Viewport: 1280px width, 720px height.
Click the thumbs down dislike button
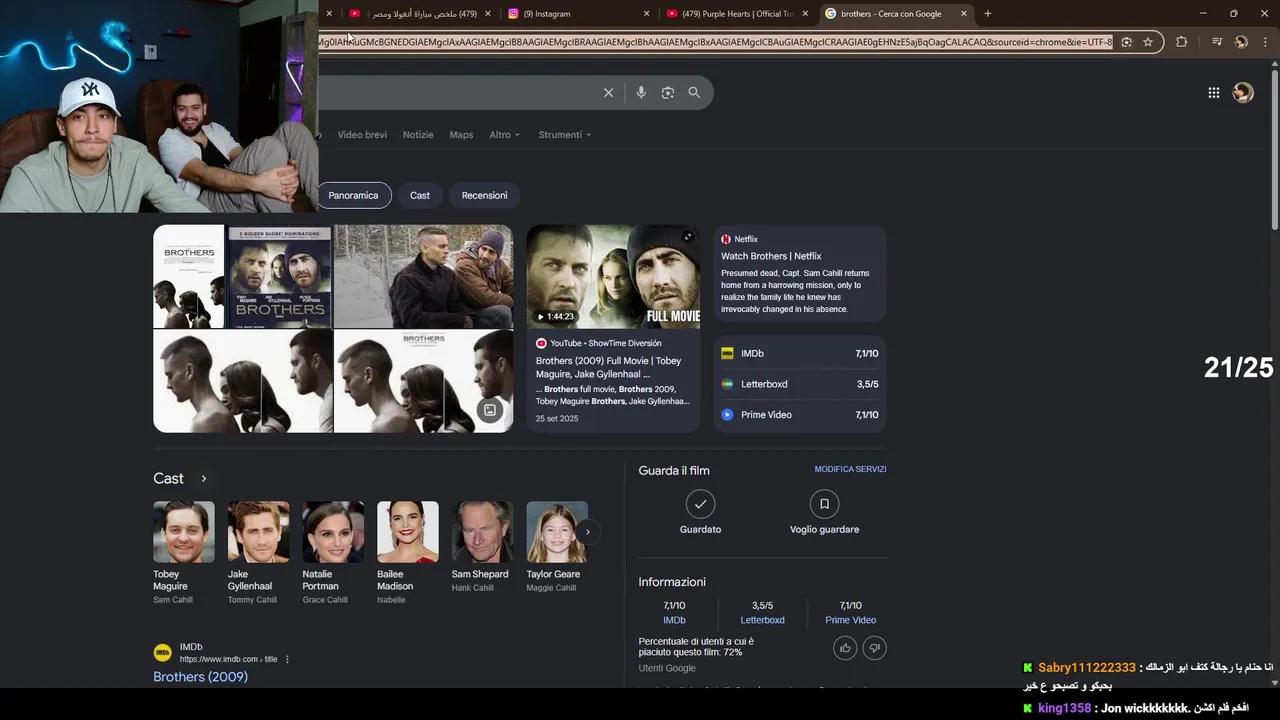[x=874, y=648]
